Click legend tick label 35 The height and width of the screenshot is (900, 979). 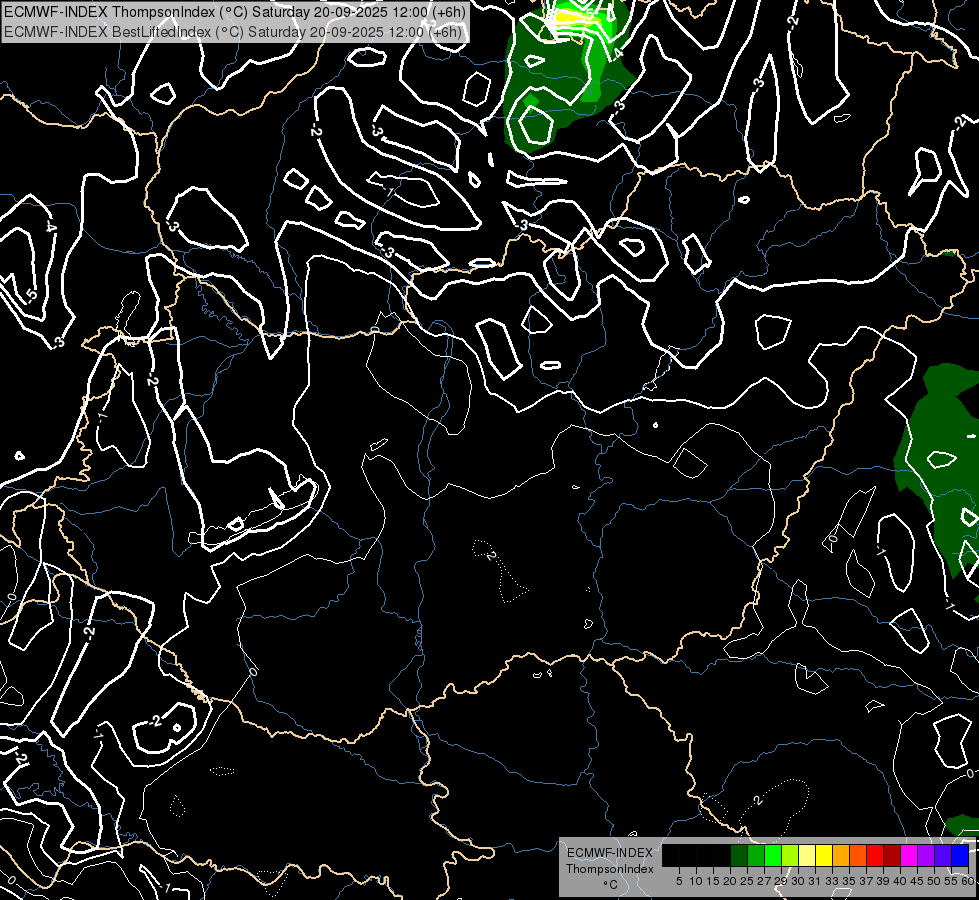(x=849, y=881)
